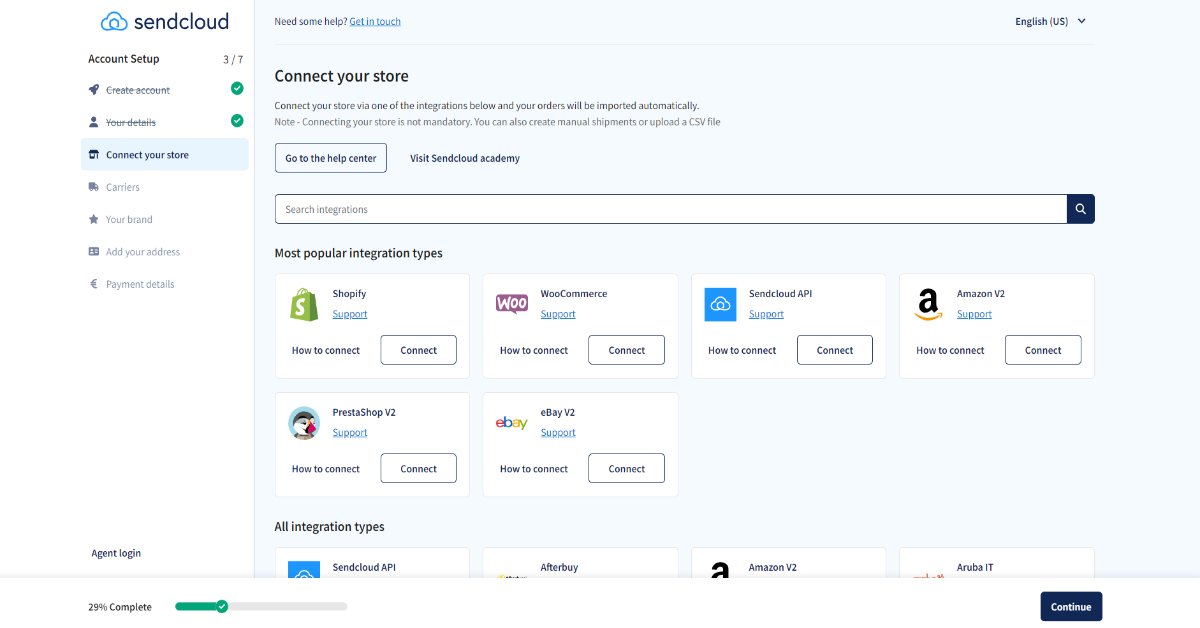This screenshot has height=628, width=1200.
Task: Click the Most popular integration types heading
Action: click(358, 253)
